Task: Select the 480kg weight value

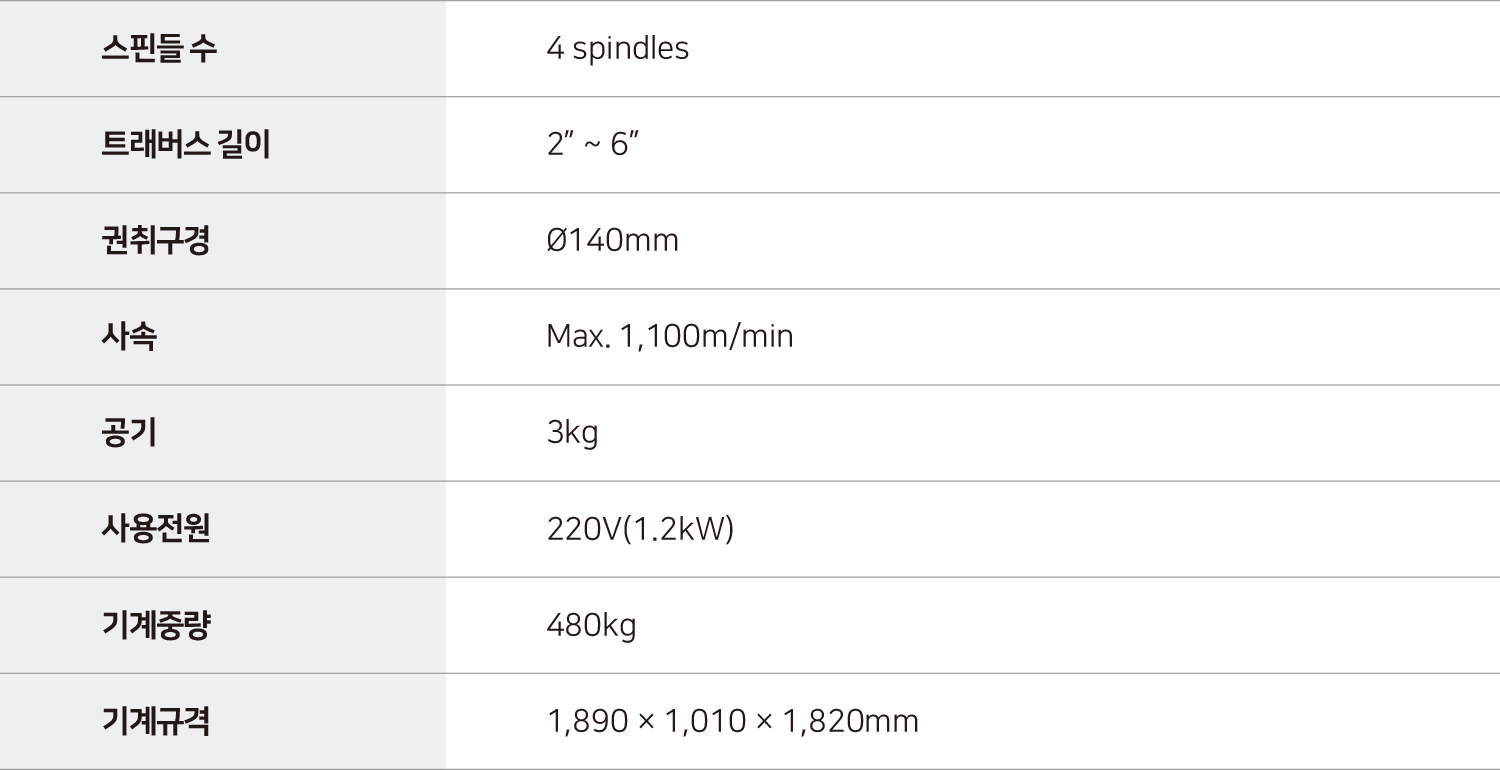Action: (592, 626)
